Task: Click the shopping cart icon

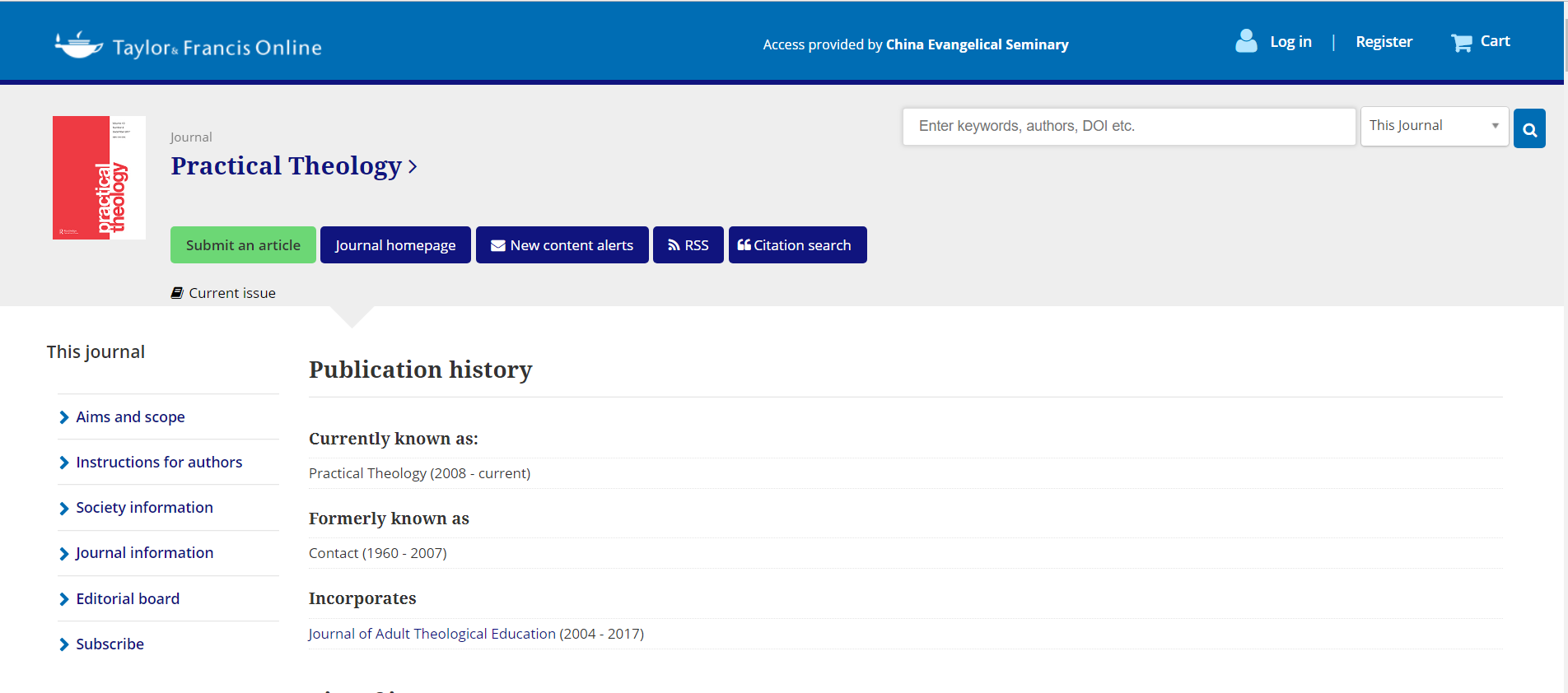Action: [1461, 43]
